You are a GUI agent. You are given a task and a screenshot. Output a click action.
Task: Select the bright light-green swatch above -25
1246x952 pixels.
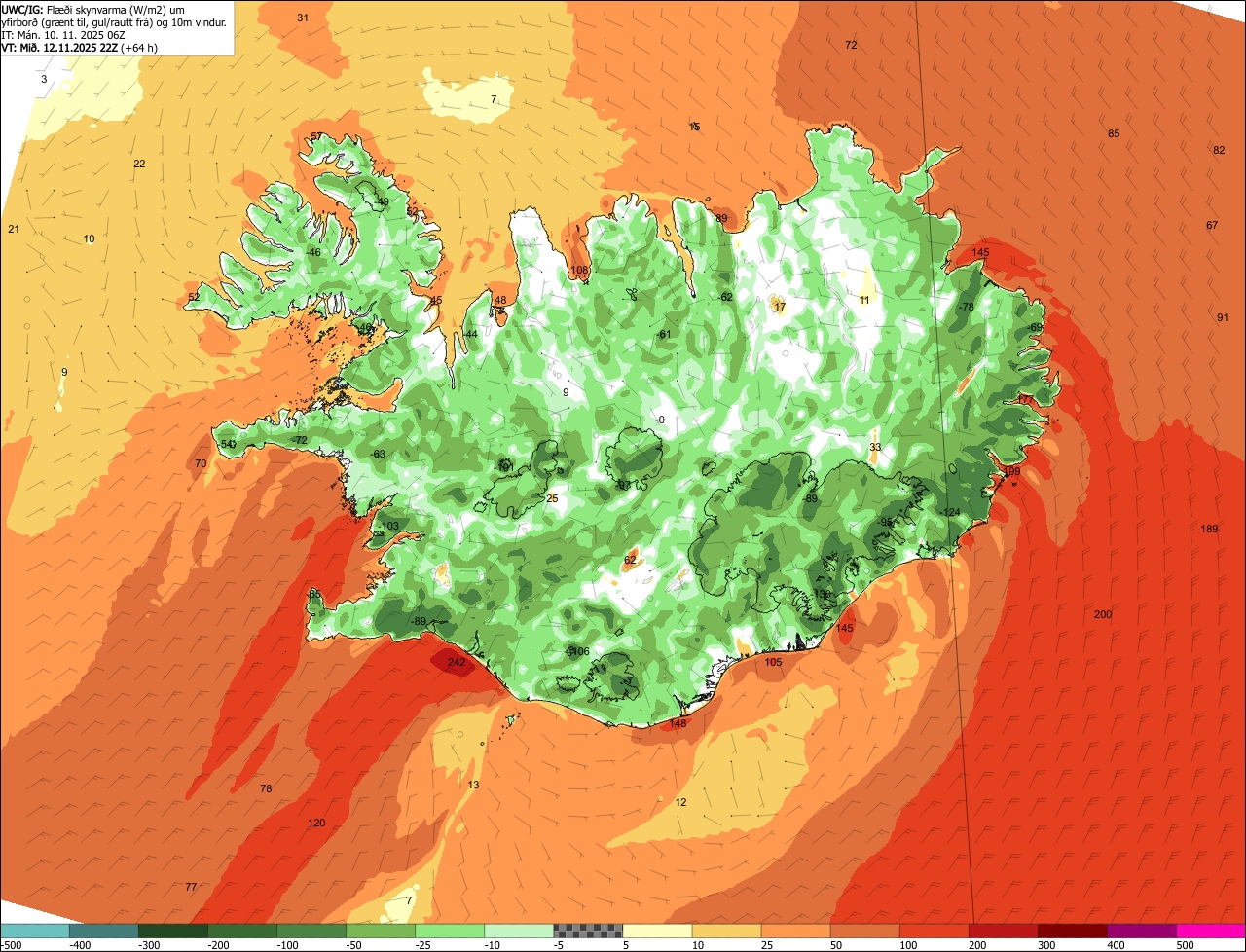click(450, 931)
